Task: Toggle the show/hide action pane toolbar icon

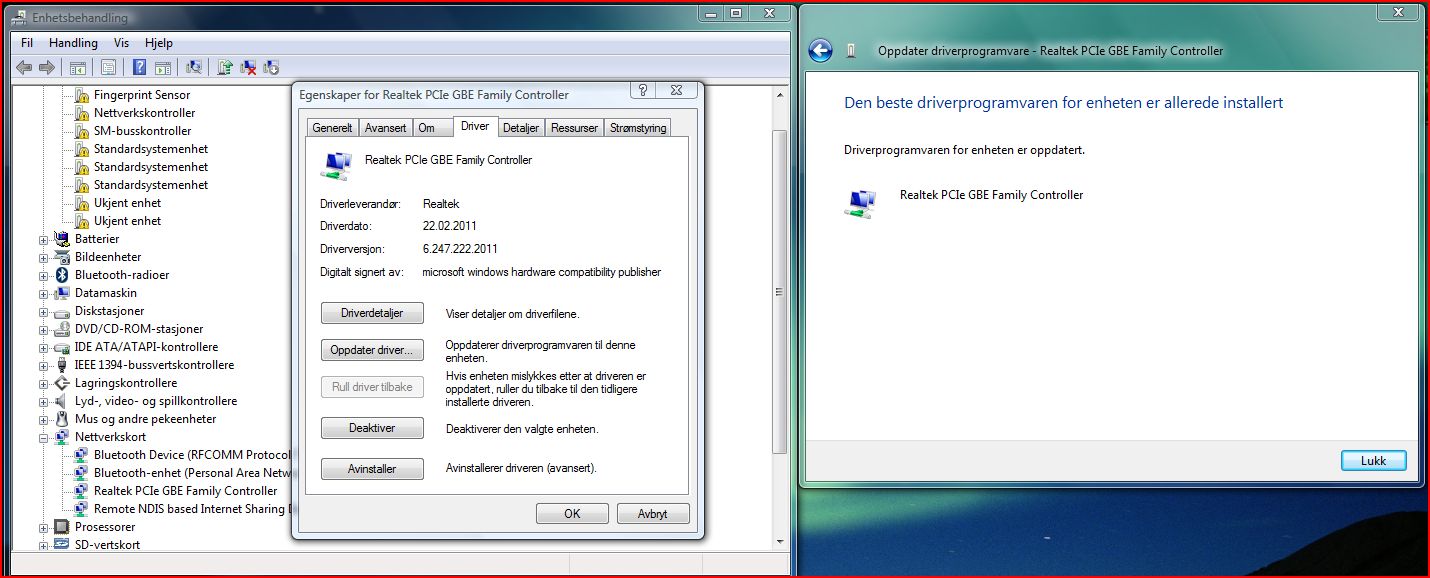Action: 163,68
